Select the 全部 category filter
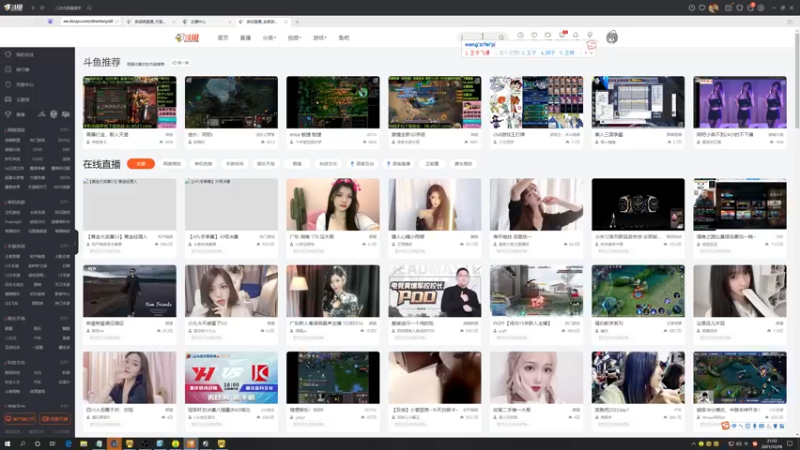Viewport: 800px width, 450px height. click(141, 164)
